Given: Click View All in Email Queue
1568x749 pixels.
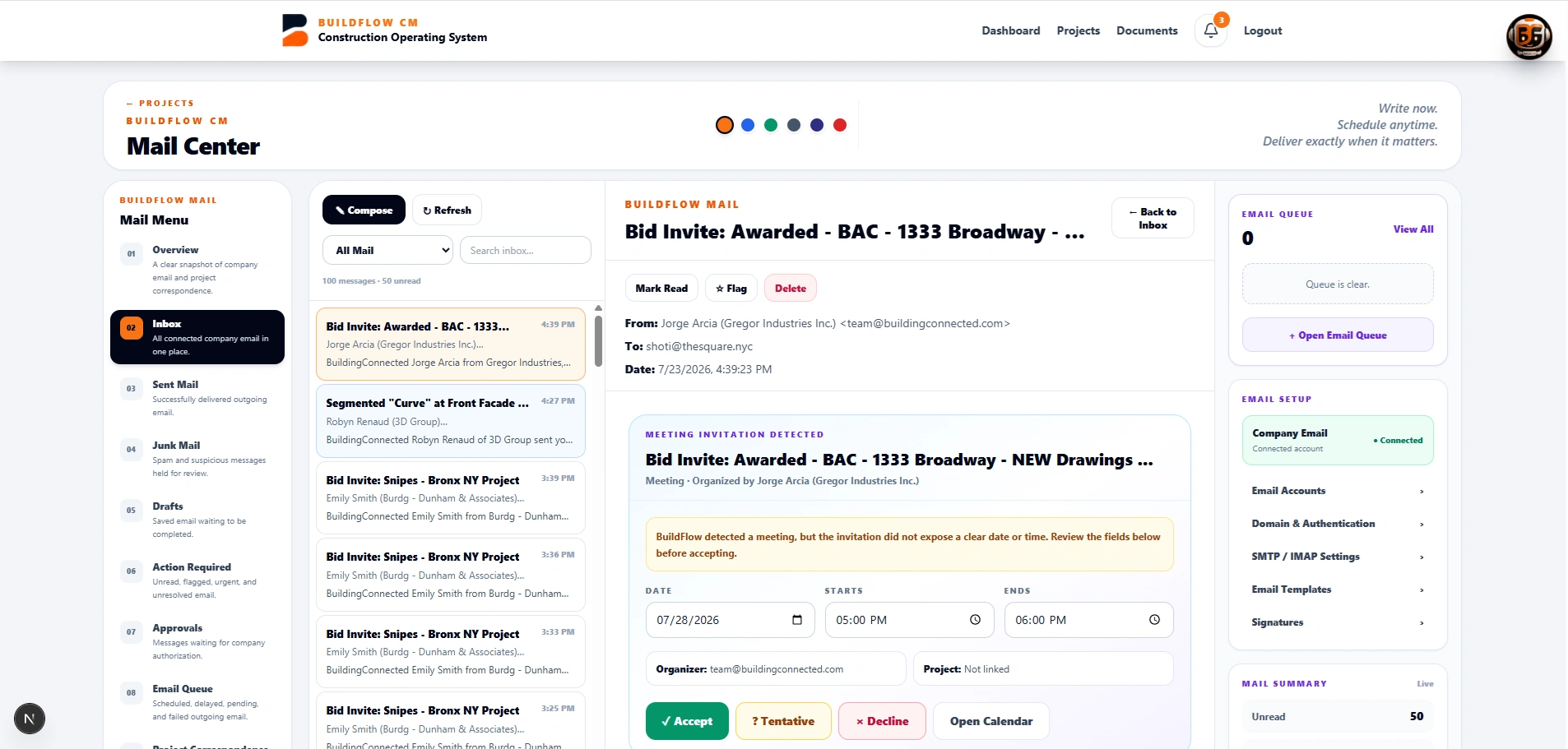Looking at the screenshot, I should [1413, 229].
